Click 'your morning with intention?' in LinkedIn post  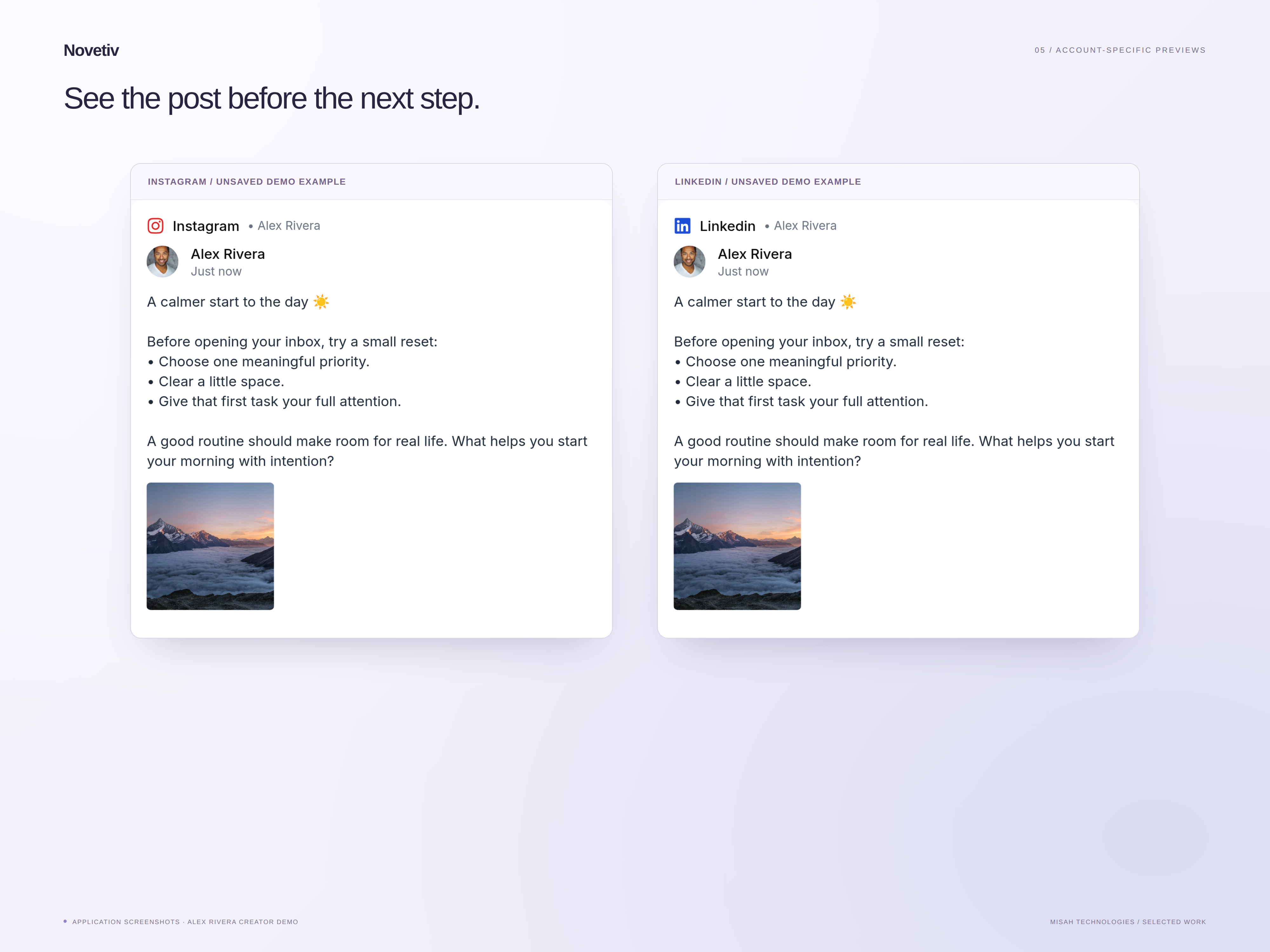coord(768,461)
